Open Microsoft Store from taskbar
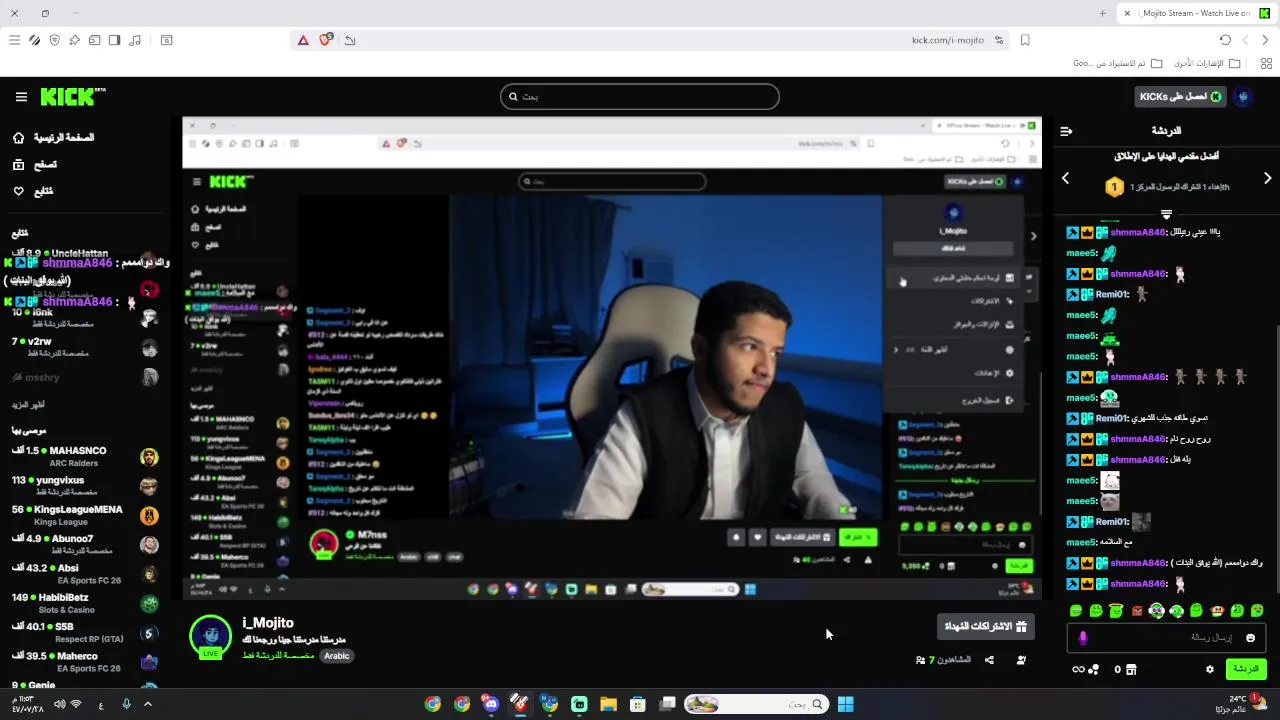The image size is (1280, 720). click(x=638, y=704)
